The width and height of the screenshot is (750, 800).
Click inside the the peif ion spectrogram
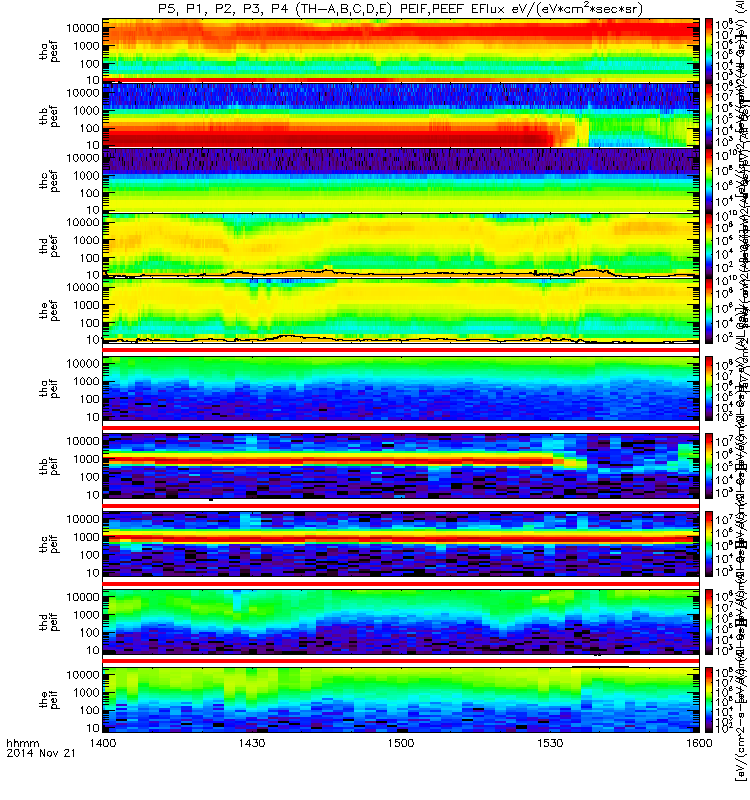[401, 699]
